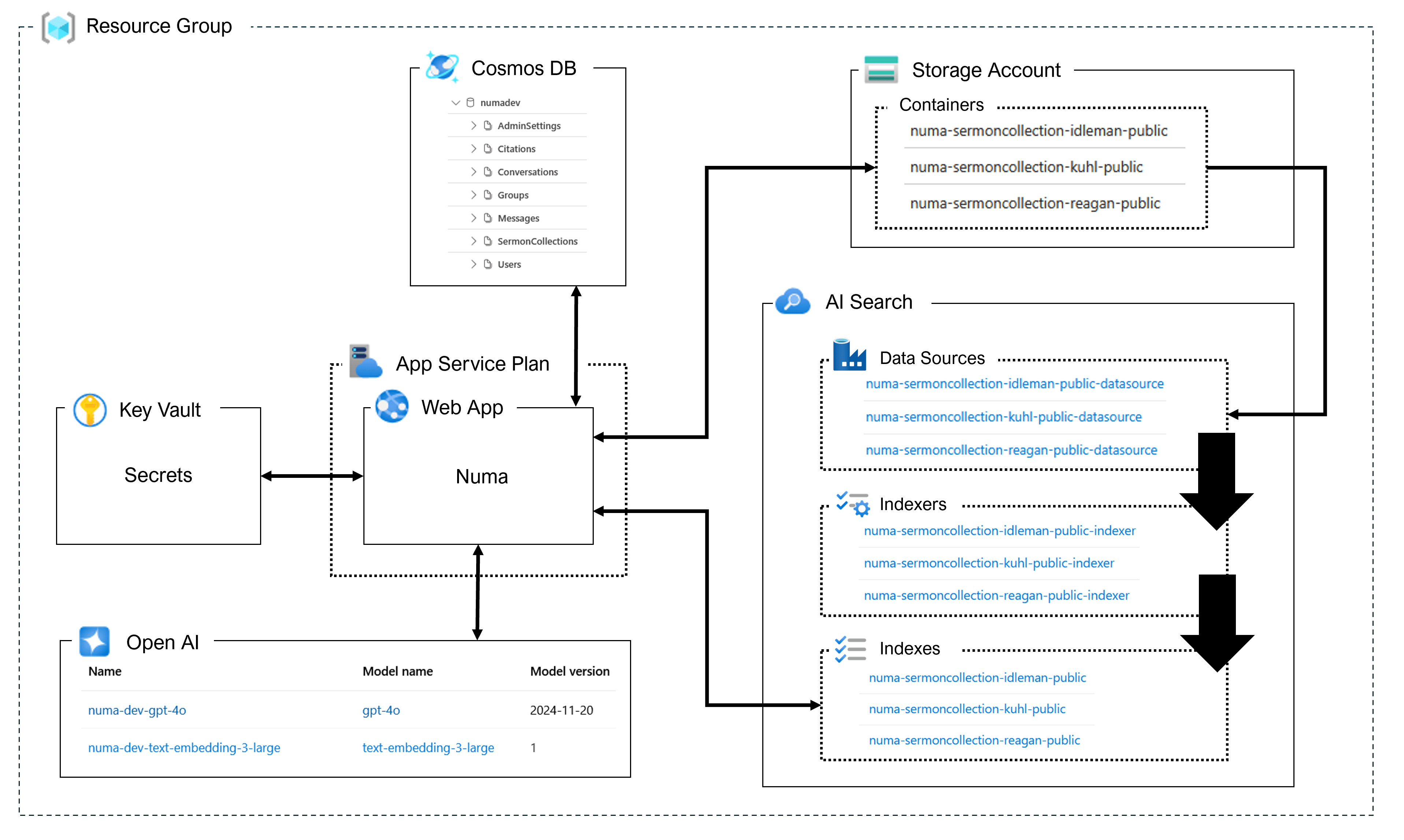Expand the Citations container
The width and height of the screenshot is (1404, 840).
coord(473,149)
